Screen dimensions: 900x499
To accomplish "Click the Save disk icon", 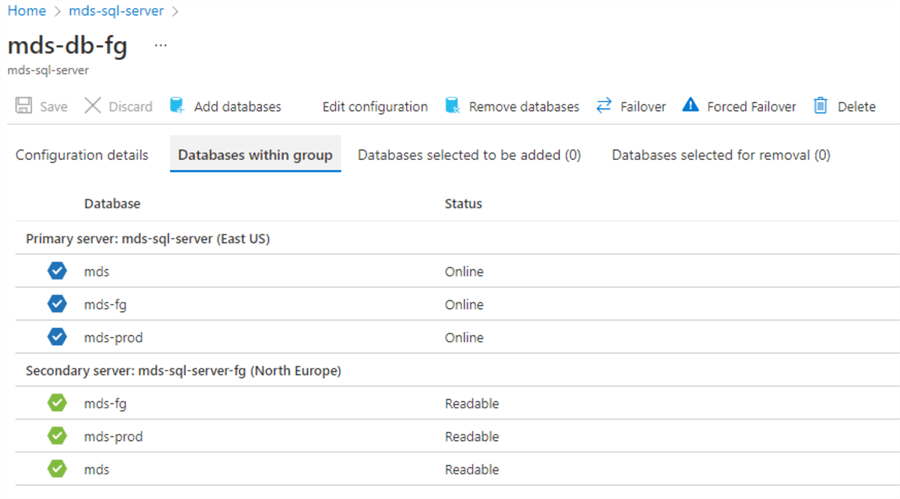I will tap(24, 106).
